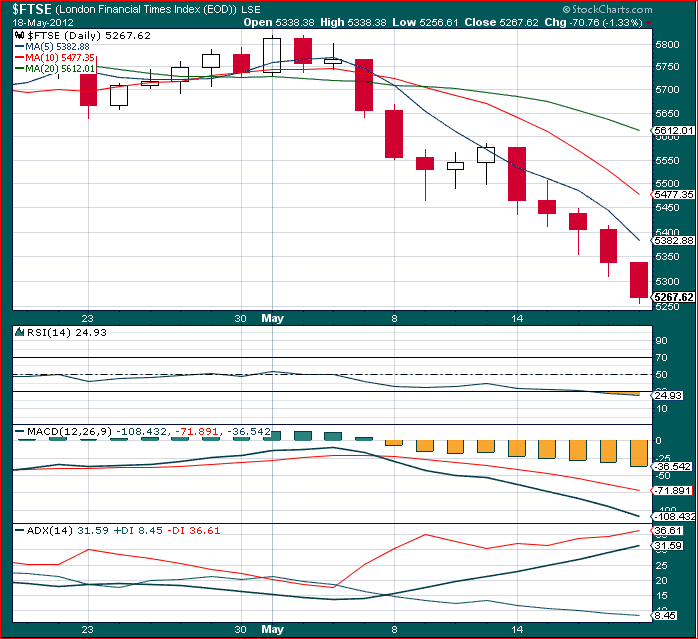Image resolution: width=698 pixels, height=639 pixels.
Task: Click the London Financial Times Index (EOD) name
Action: [146, 9]
